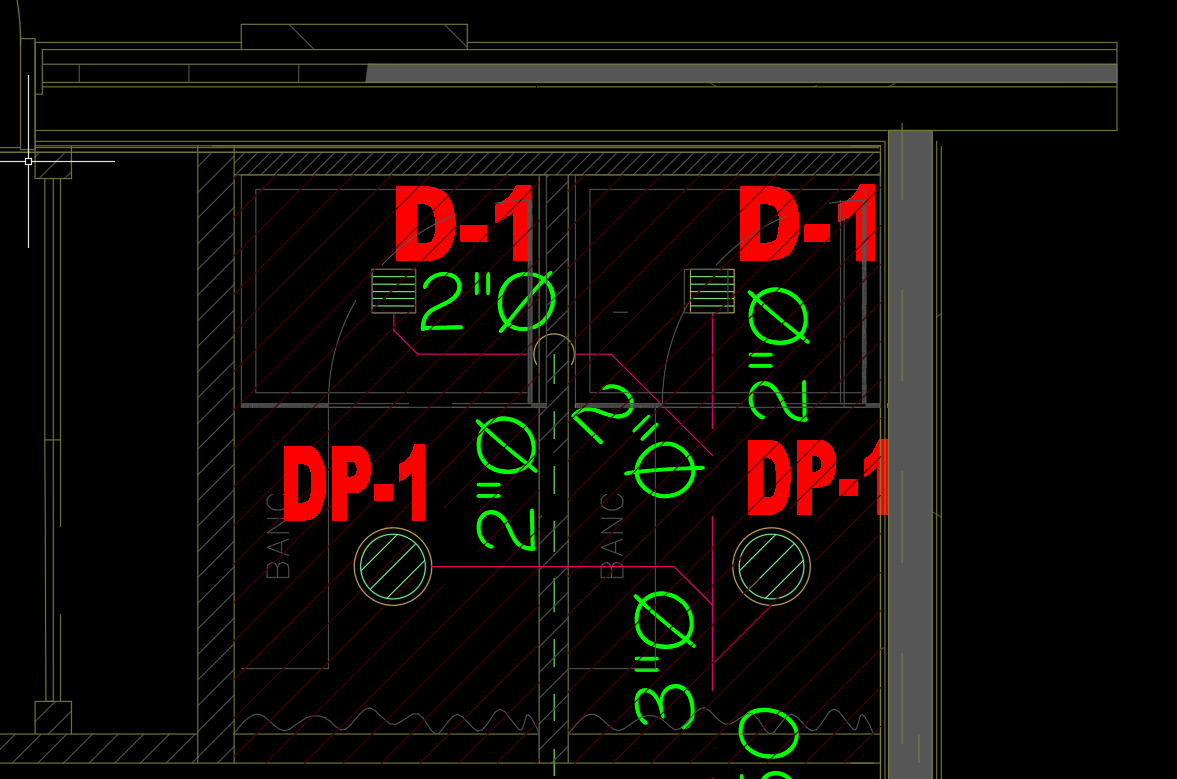Click the left circular hatched drain symbol
The width and height of the screenshot is (1177, 779).
(393, 566)
